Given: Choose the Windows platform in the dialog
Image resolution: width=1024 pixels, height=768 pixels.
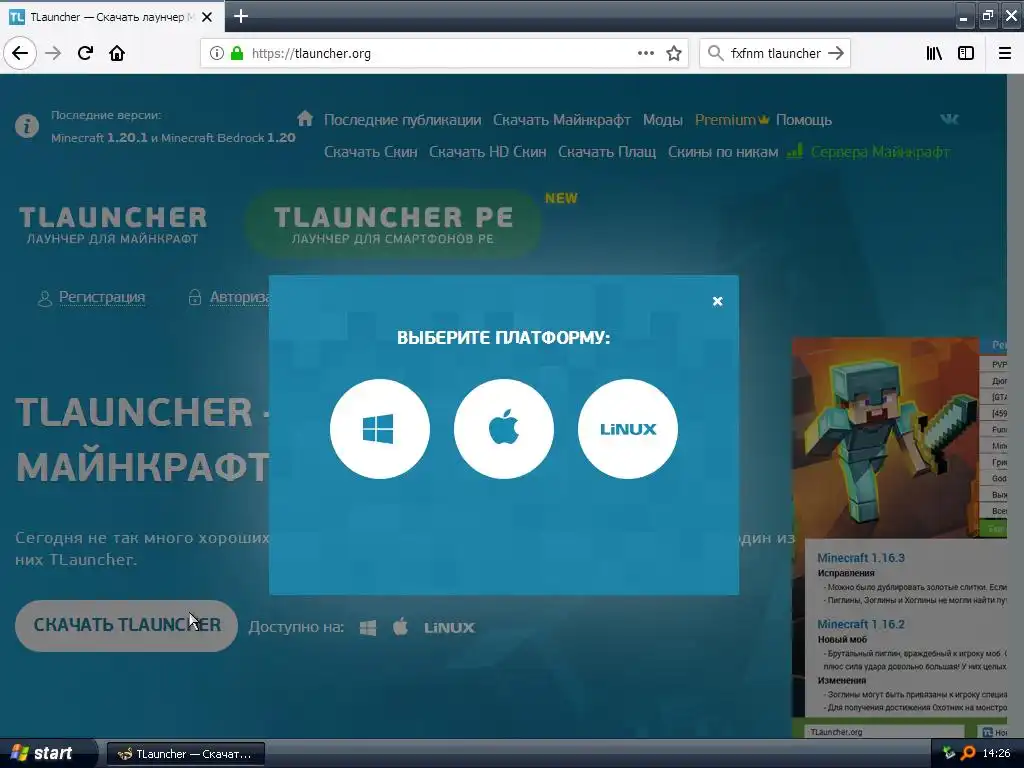Looking at the screenshot, I should (379, 429).
